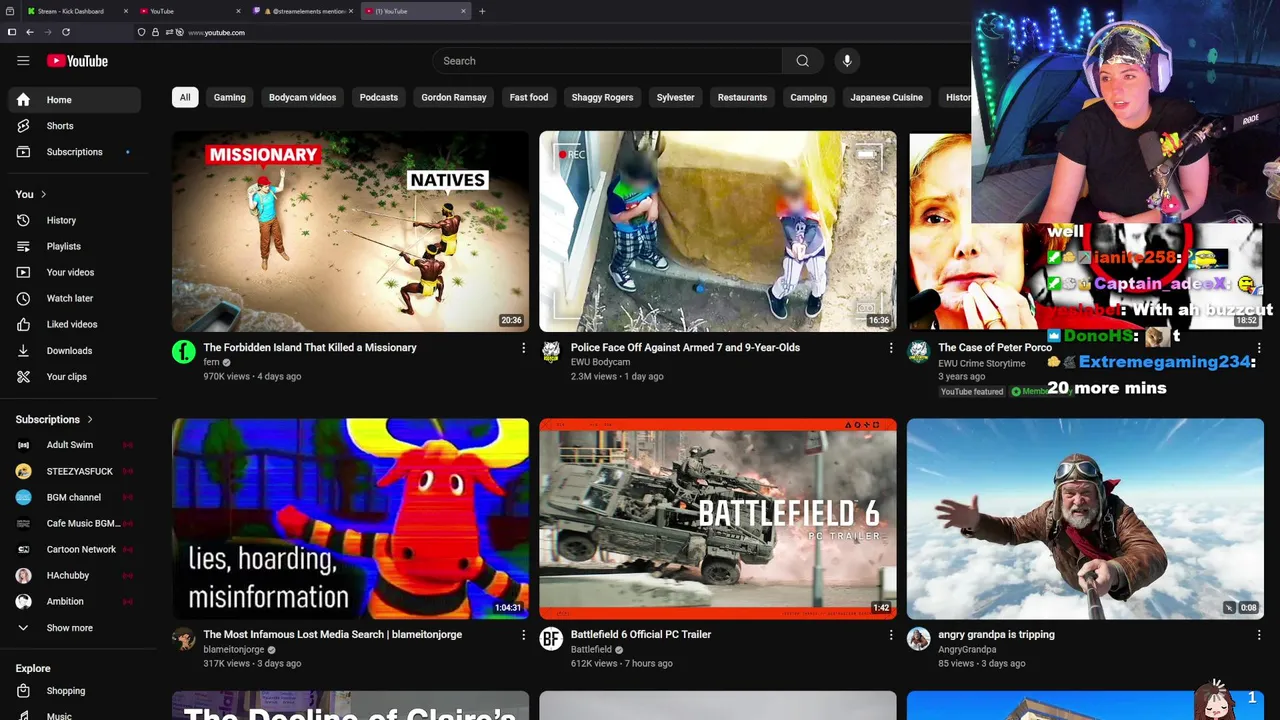Open a new browser tab
1280x720 pixels.
point(482,11)
